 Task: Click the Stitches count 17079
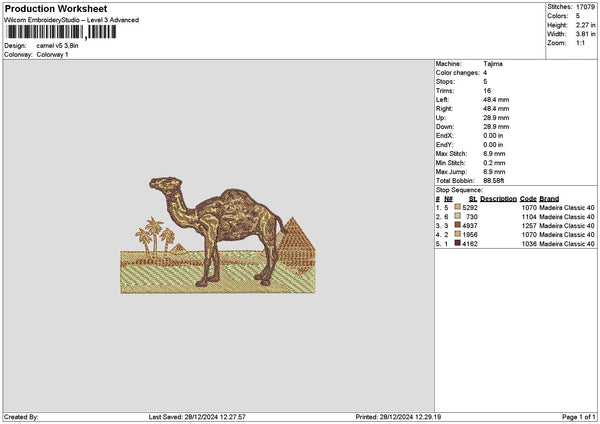585,6
